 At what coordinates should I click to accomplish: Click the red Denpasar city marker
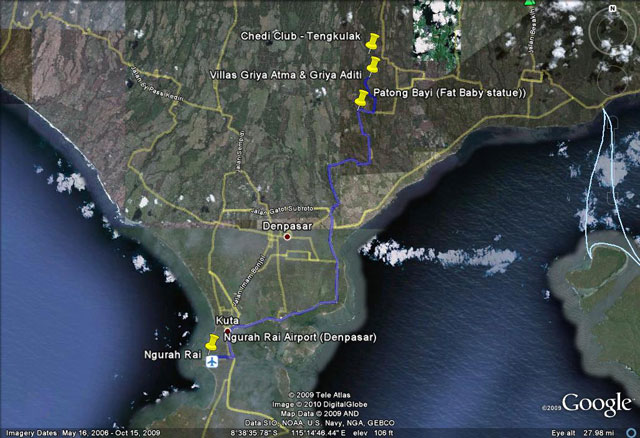[x=287, y=237]
